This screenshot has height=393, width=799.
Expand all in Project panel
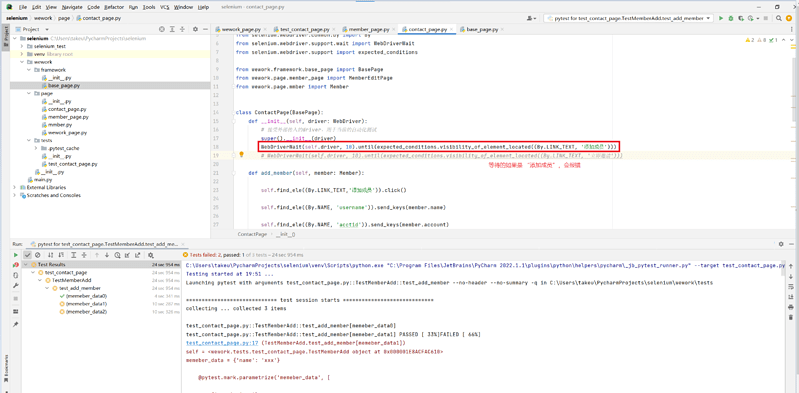tap(172, 30)
